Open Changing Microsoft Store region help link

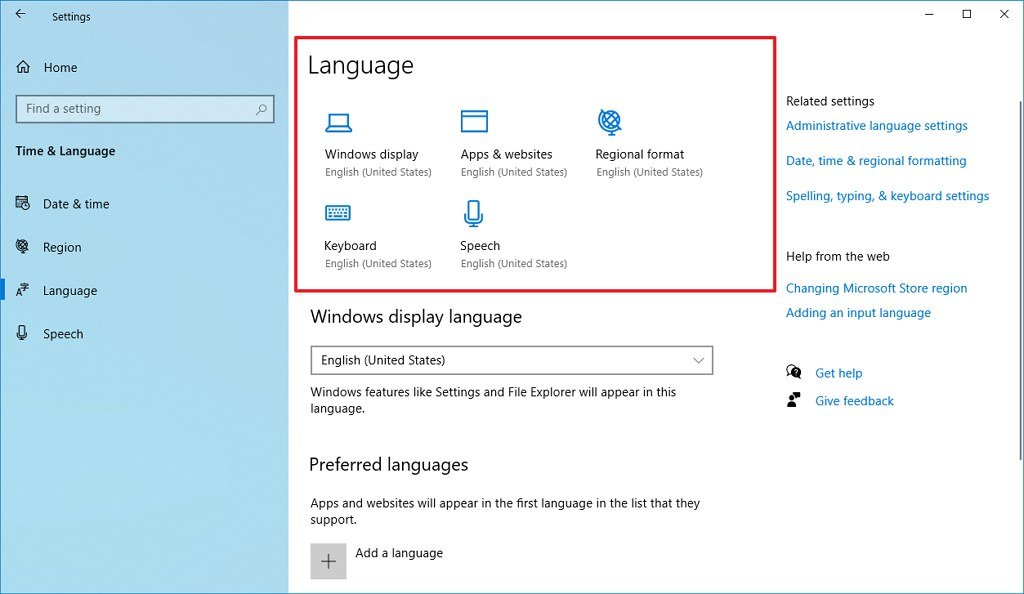[x=876, y=288]
